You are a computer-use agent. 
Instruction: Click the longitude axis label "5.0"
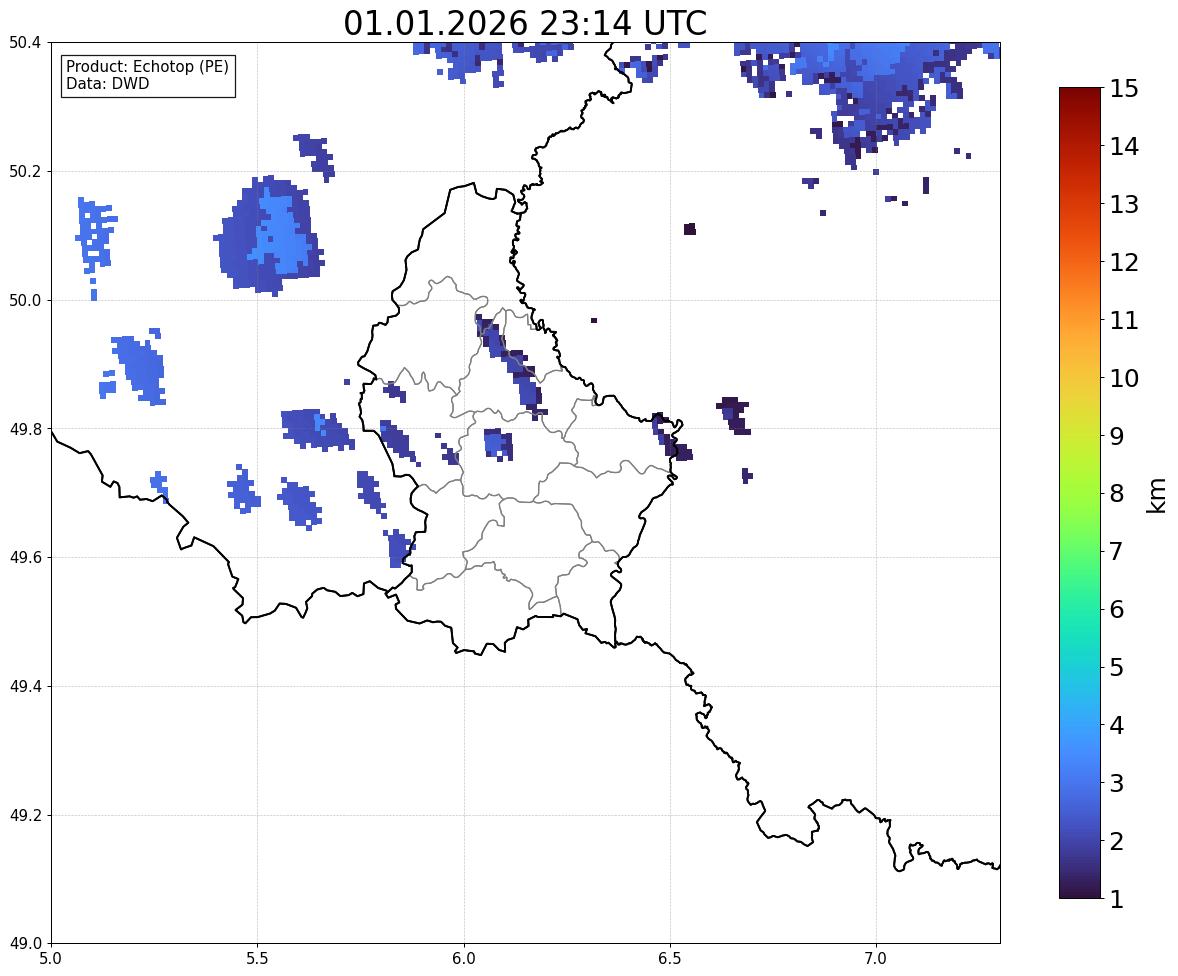(x=51, y=959)
